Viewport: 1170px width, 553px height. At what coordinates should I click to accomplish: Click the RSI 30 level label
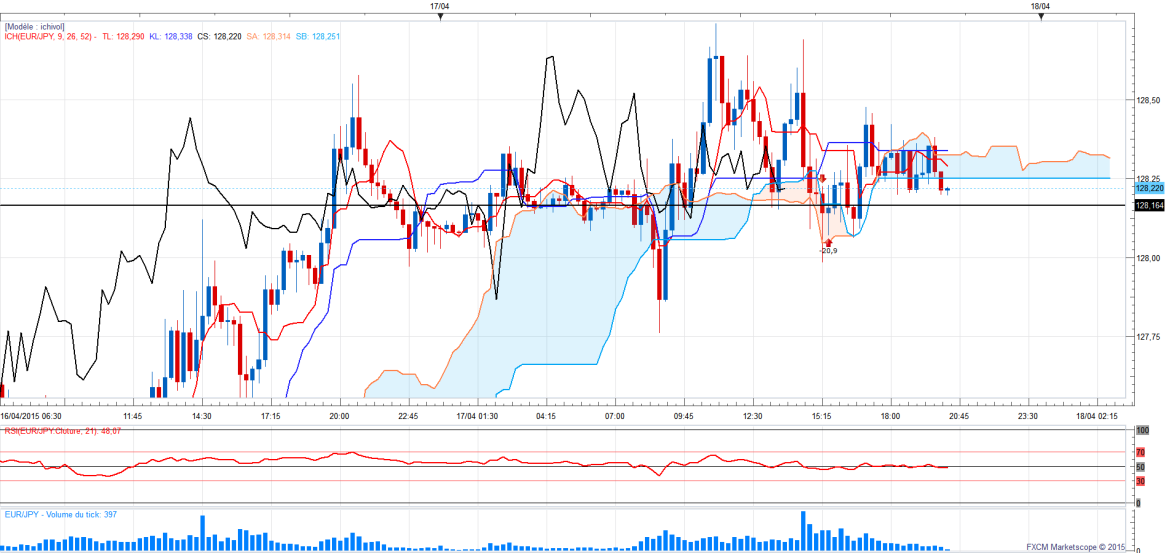point(1140,481)
